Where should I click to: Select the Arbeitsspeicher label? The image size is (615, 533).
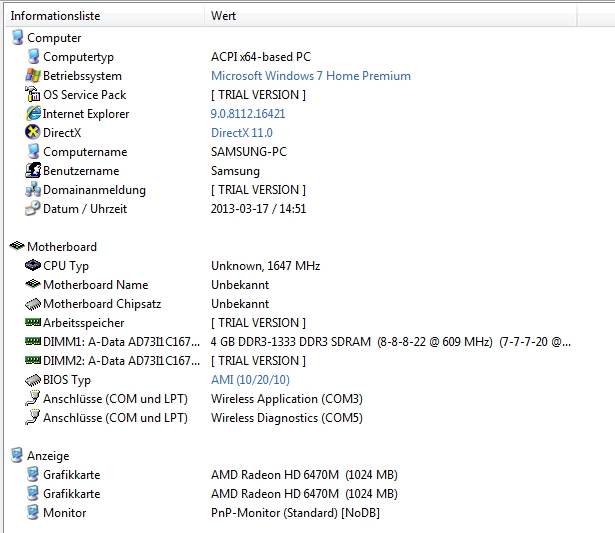[84, 323]
